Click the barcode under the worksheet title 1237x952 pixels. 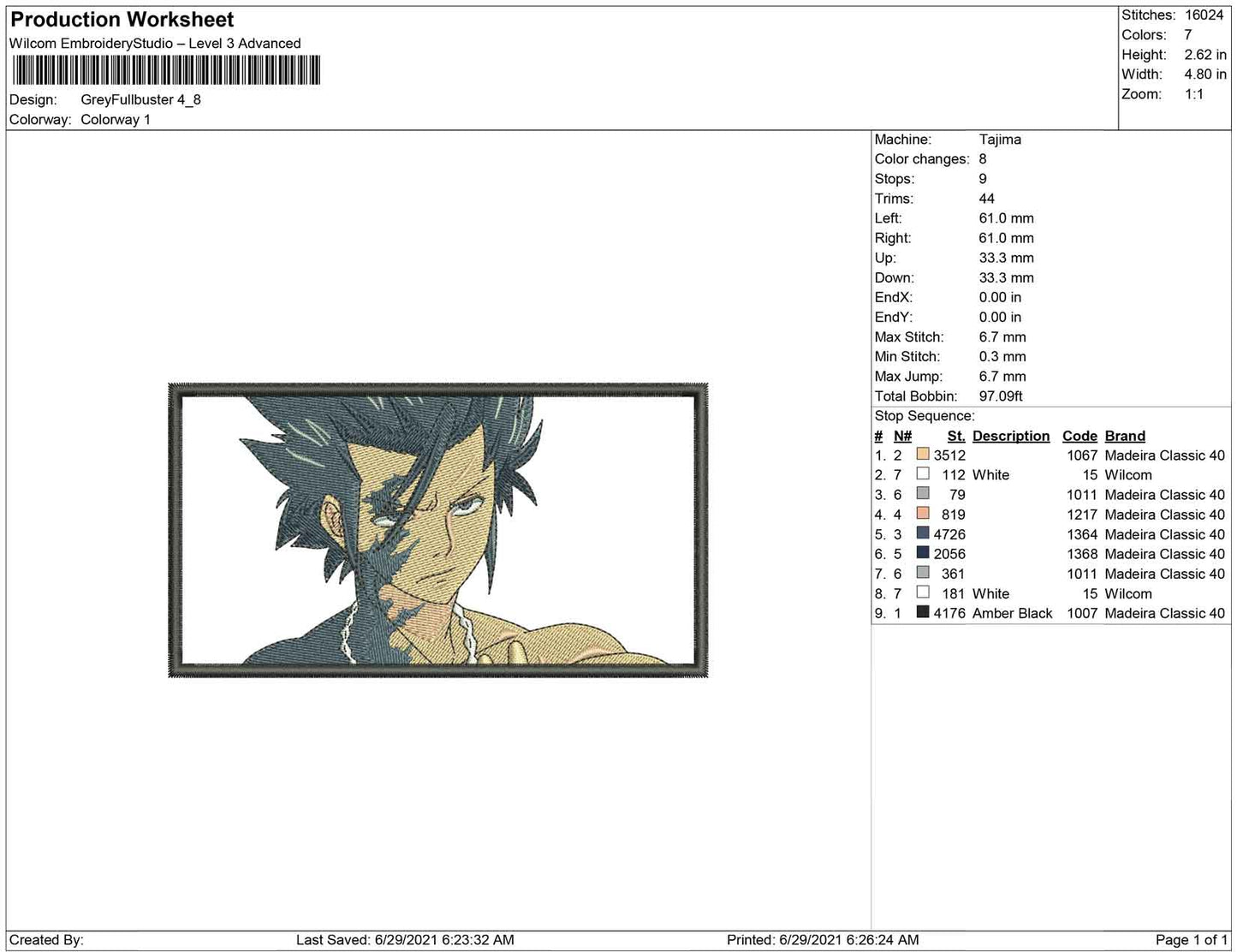pyautogui.click(x=166, y=70)
